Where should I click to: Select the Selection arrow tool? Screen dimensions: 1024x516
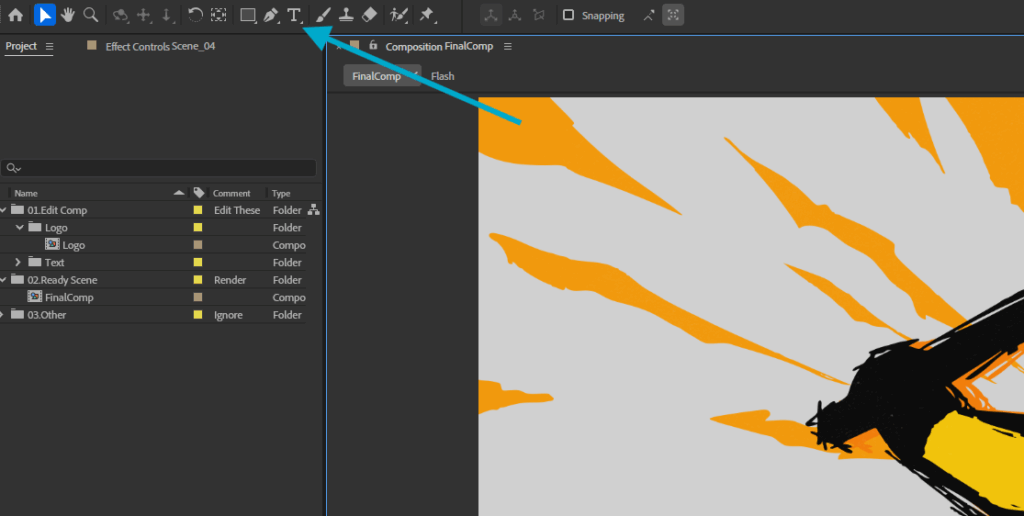coord(44,15)
